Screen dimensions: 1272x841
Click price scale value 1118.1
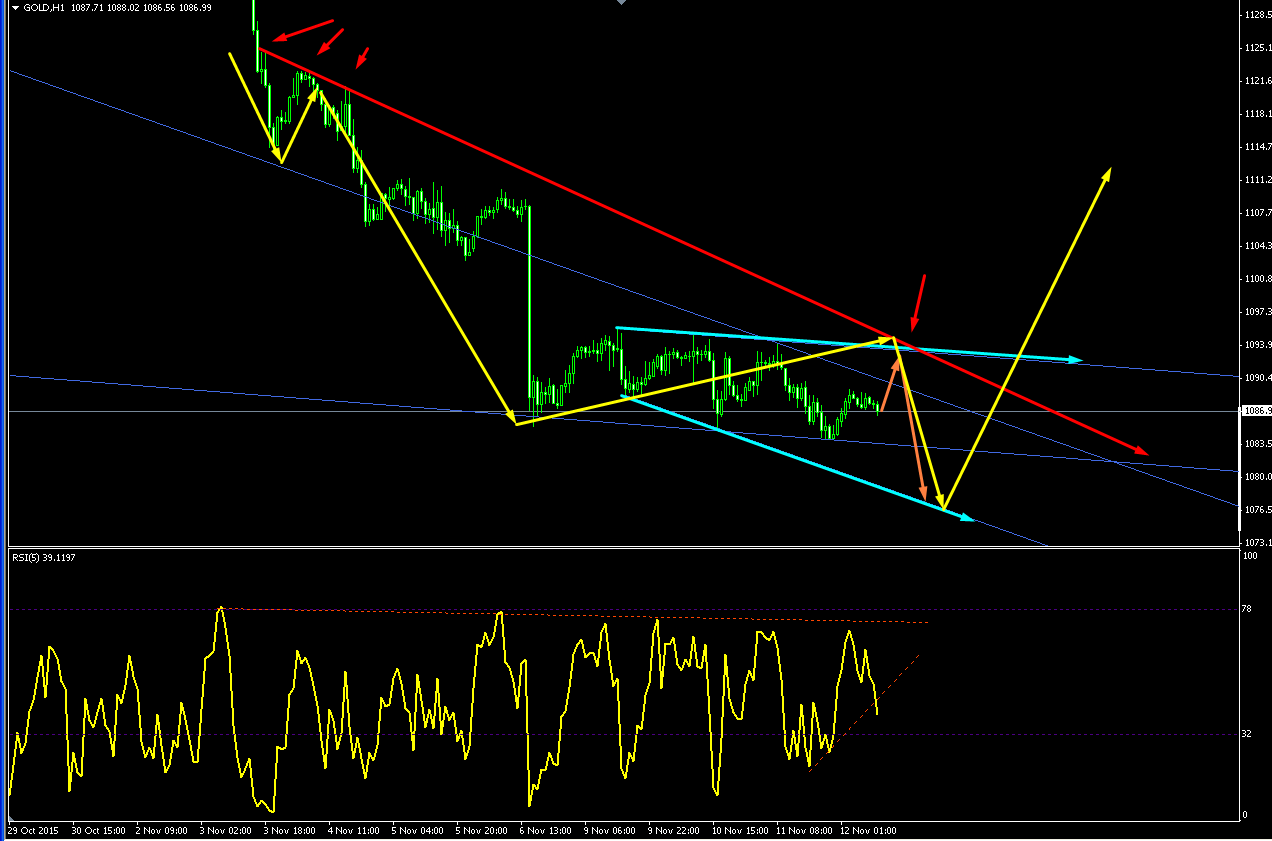1257,114
